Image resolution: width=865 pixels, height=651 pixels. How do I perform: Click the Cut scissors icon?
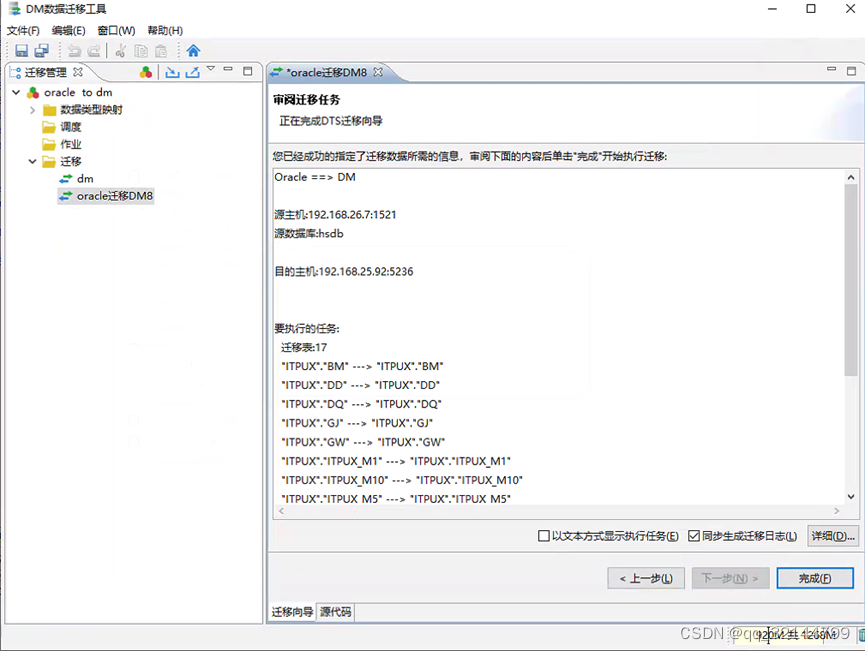pyautogui.click(x=120, y=51)
